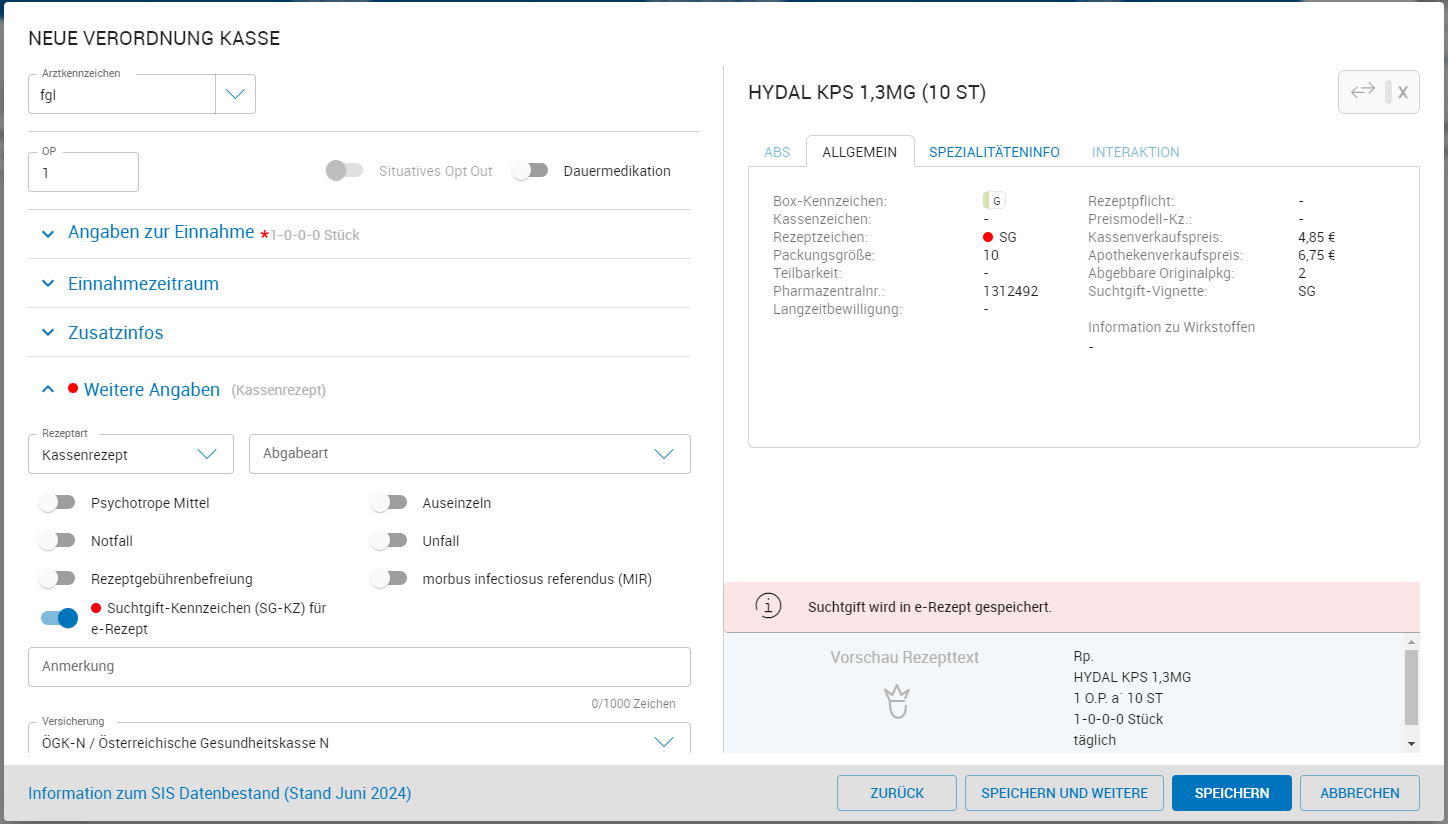Screen dimensions: 1448x824
Task: Click the Speichern button
Action: [1231, 793]
